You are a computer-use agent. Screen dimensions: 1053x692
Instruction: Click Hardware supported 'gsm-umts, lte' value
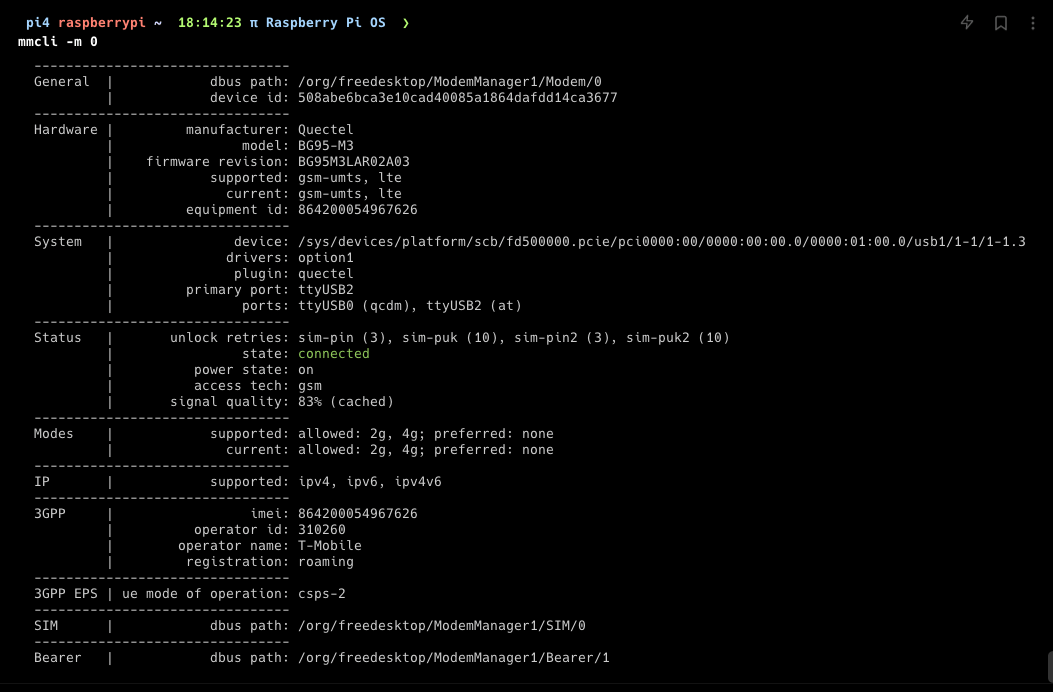click(350, 178)
